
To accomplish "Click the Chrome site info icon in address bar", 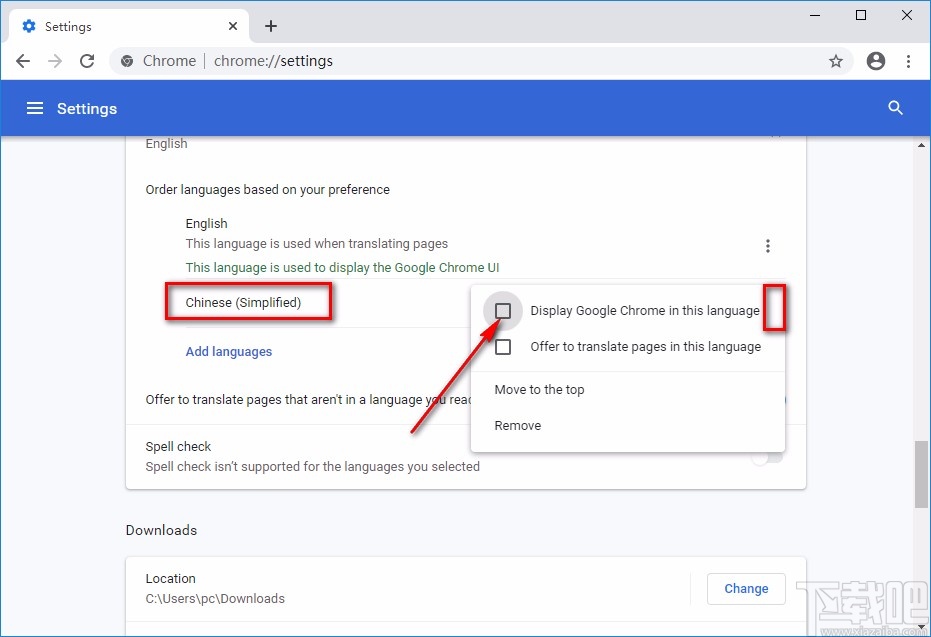I will (x=127, y=61).
